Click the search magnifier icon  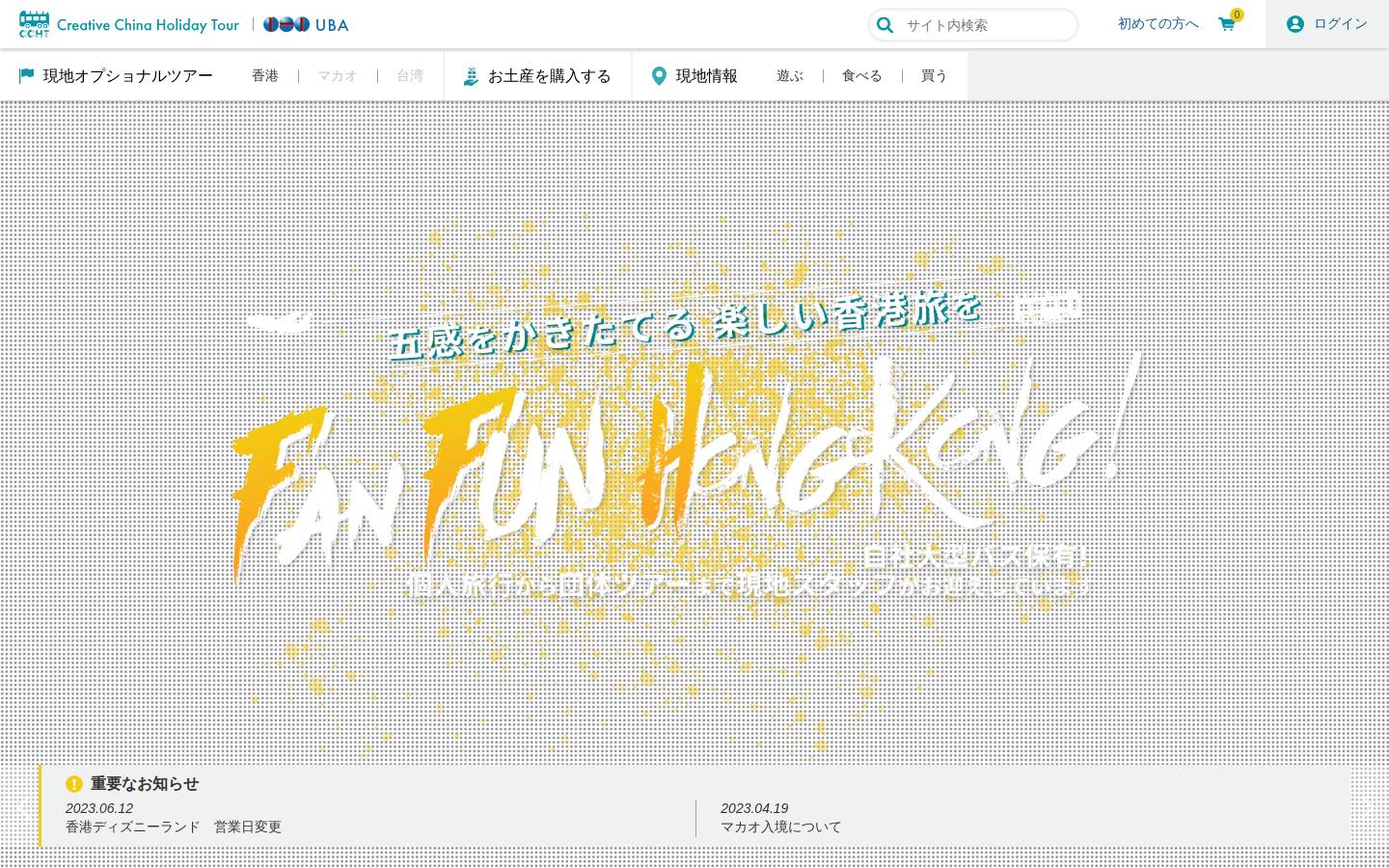click(885, 25)
